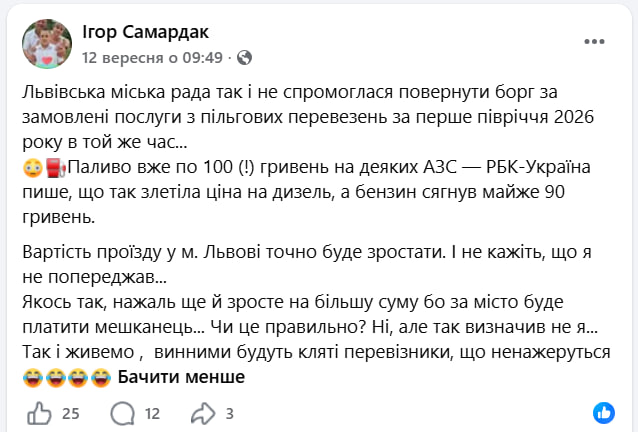Screen dimensions: 638x432
Task: View the 3 shares count
Action: pos(229,414)
